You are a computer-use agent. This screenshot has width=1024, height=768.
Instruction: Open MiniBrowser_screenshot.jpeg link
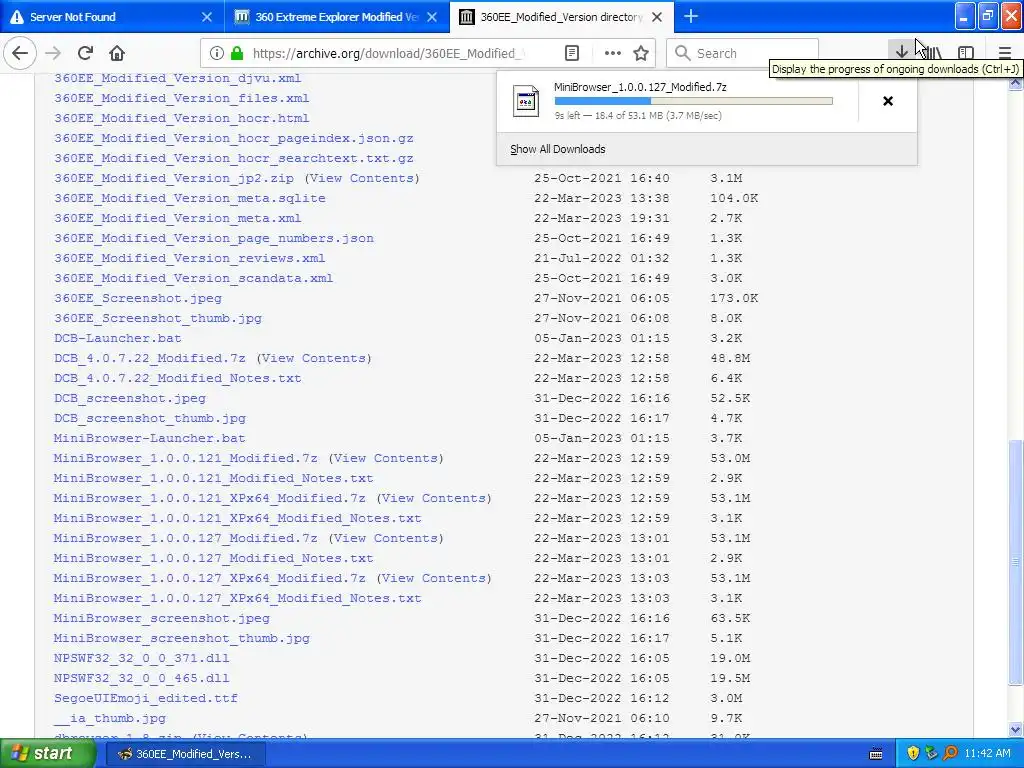pyautogui.click(x=161, y=618)
